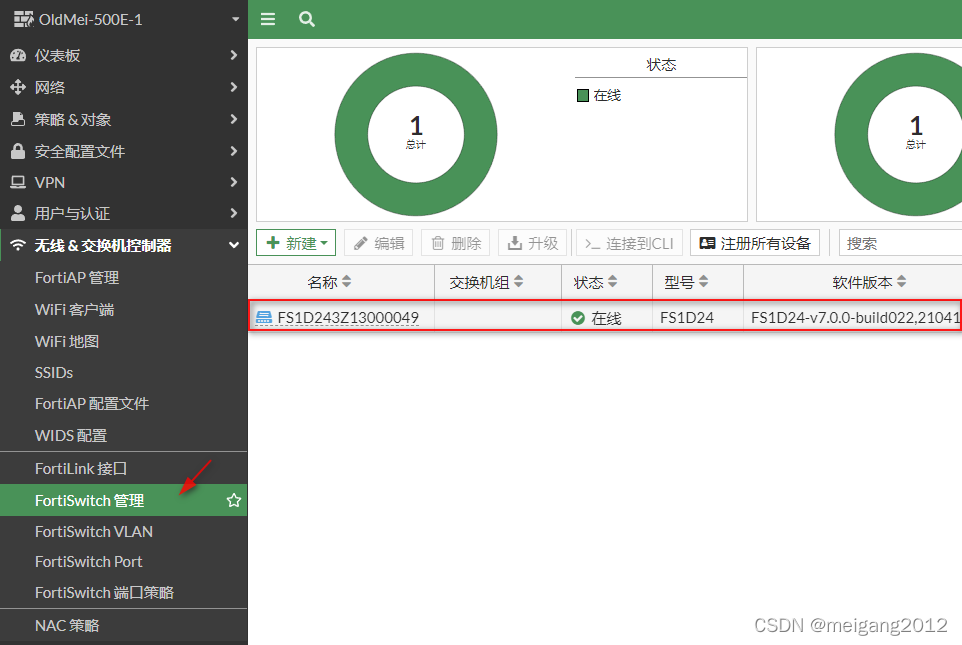Click the policy & objects icon

click(x=18, y=119)
